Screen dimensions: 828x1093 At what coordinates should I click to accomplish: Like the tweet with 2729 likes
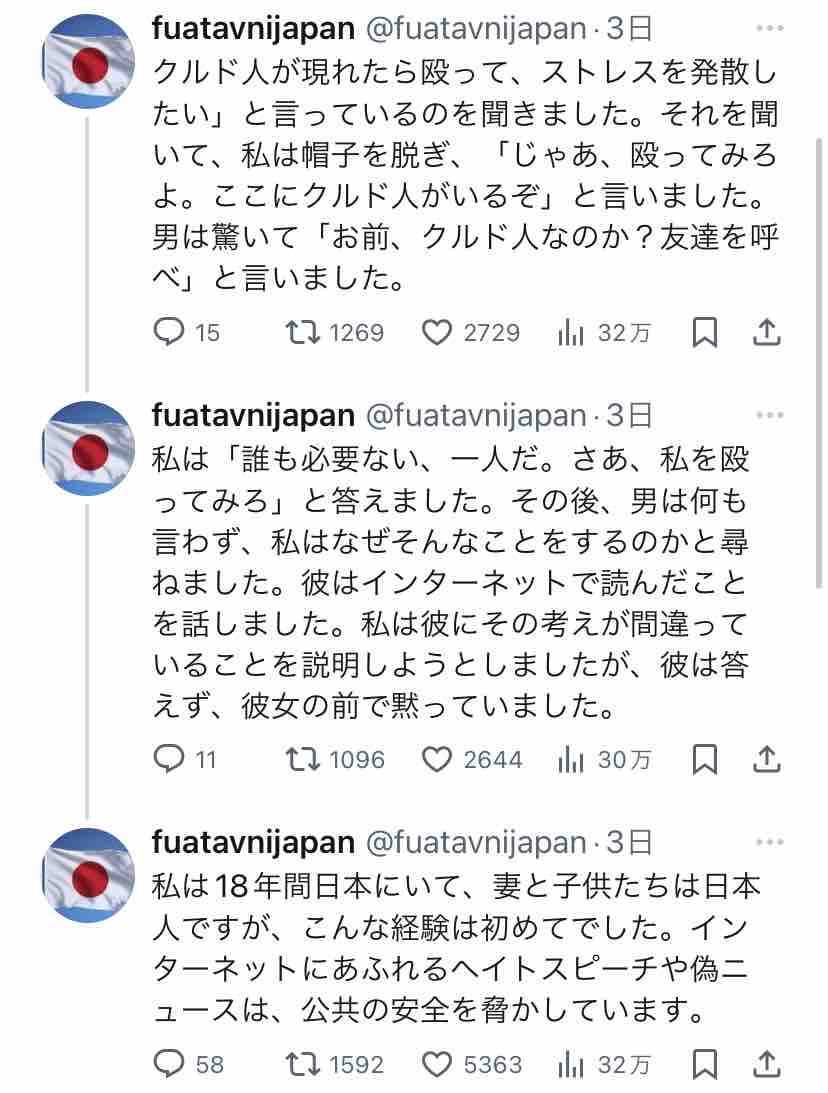point(437,332)
